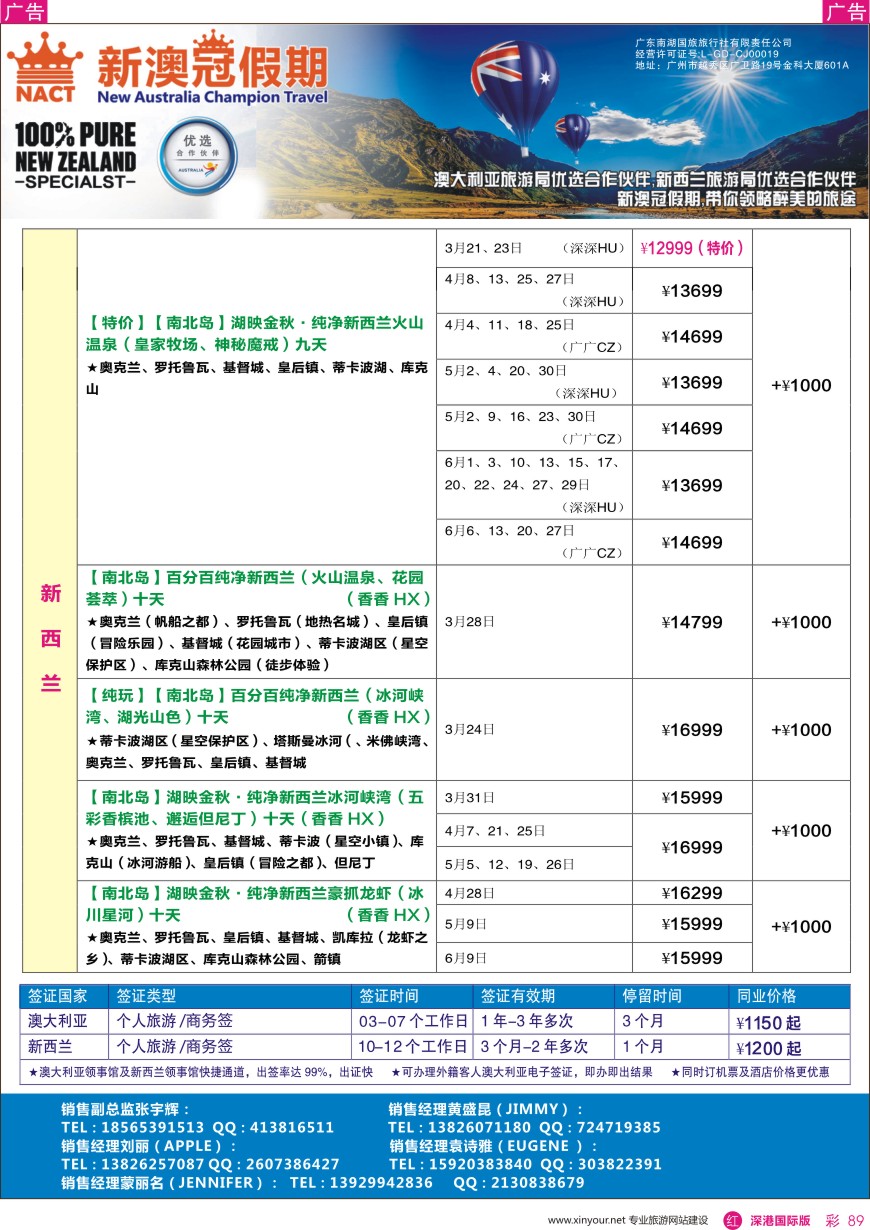Click date cell 6月6、13、20、27日
The height and width of the screenshot is (1230, 870).
(535, 542)
